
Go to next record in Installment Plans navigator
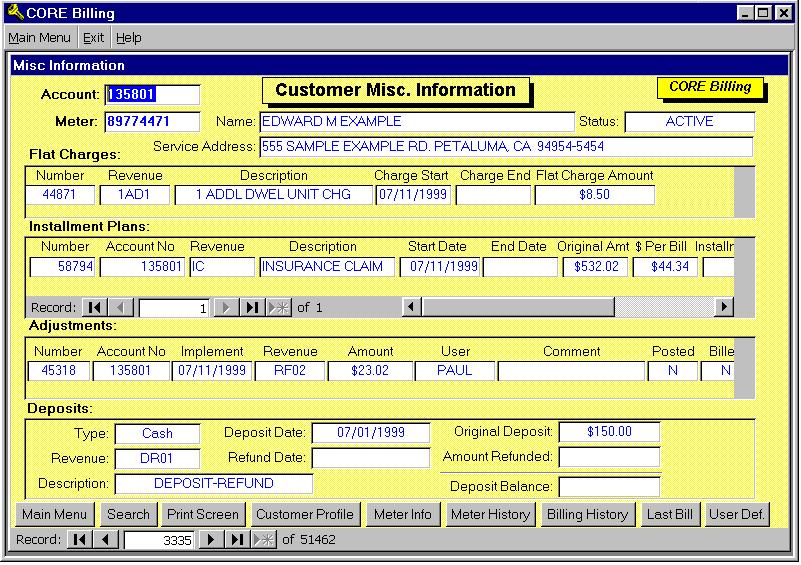click(x=226, y=308)
